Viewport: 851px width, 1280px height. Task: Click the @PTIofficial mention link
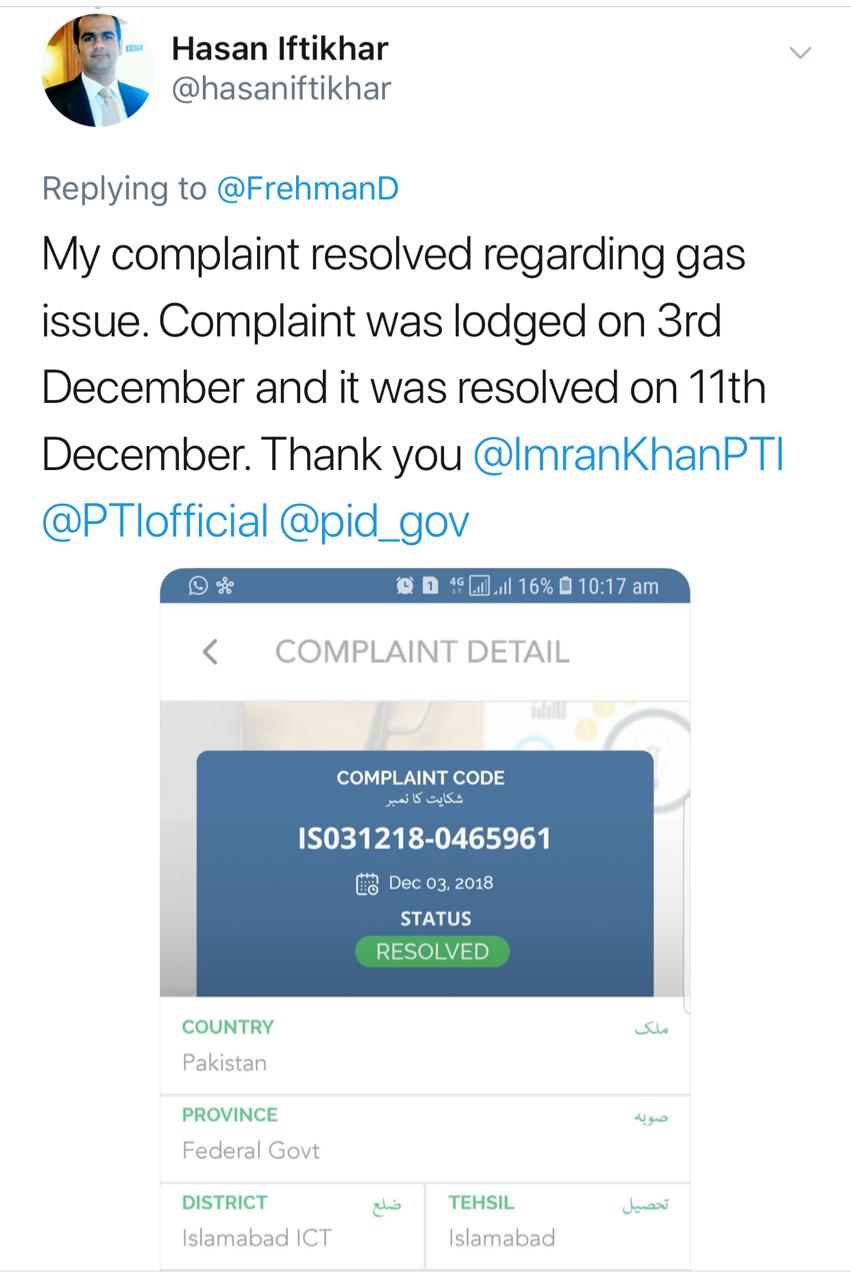(155, 521)
